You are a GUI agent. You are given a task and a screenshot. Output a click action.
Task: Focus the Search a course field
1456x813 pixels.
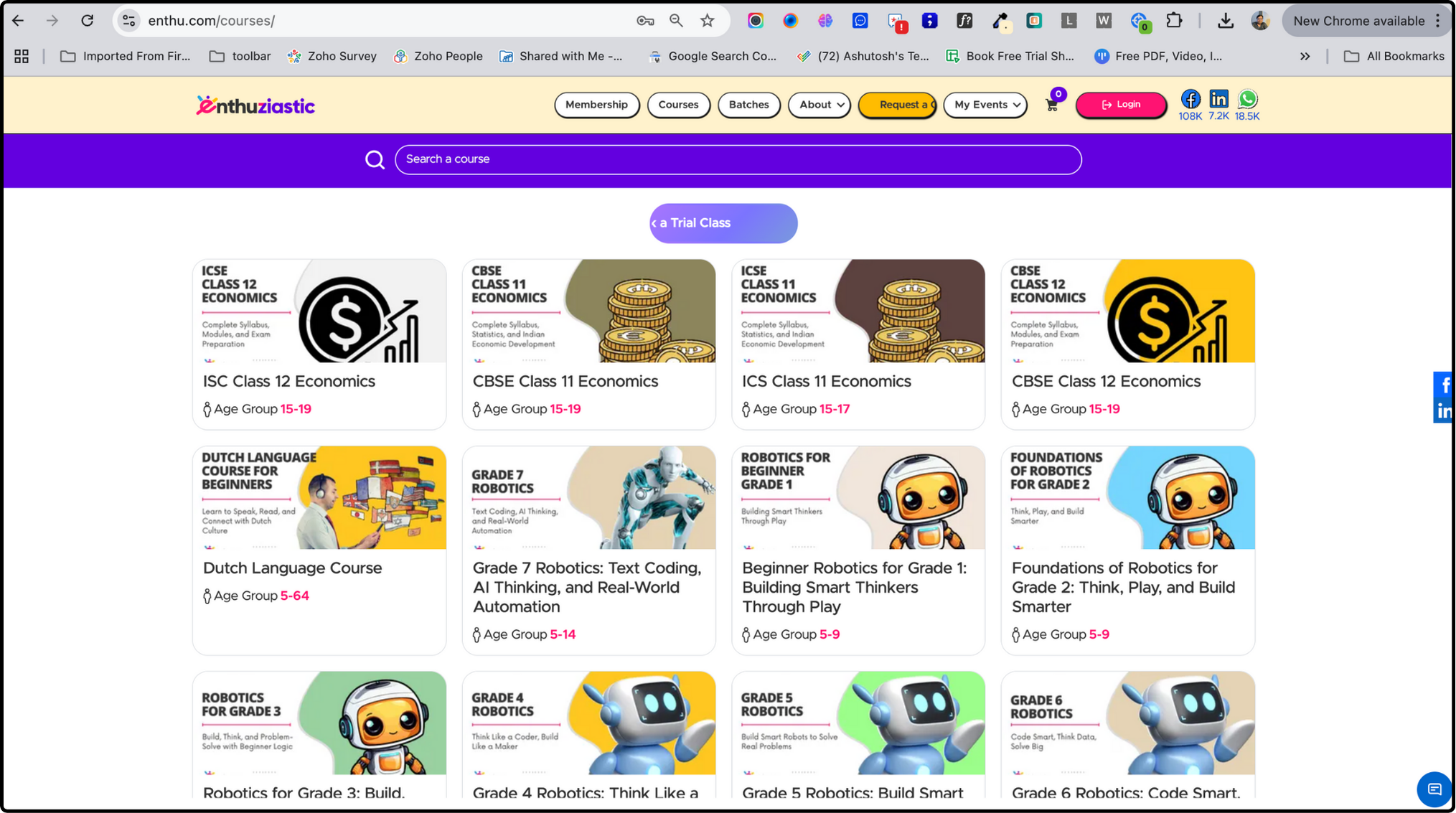point(738,159)
